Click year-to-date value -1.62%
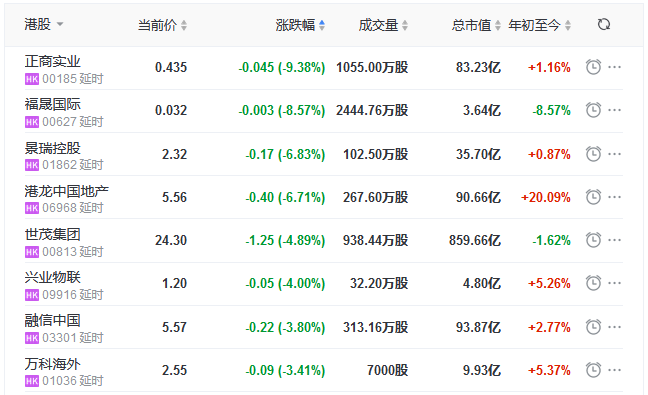 [551, 240]
